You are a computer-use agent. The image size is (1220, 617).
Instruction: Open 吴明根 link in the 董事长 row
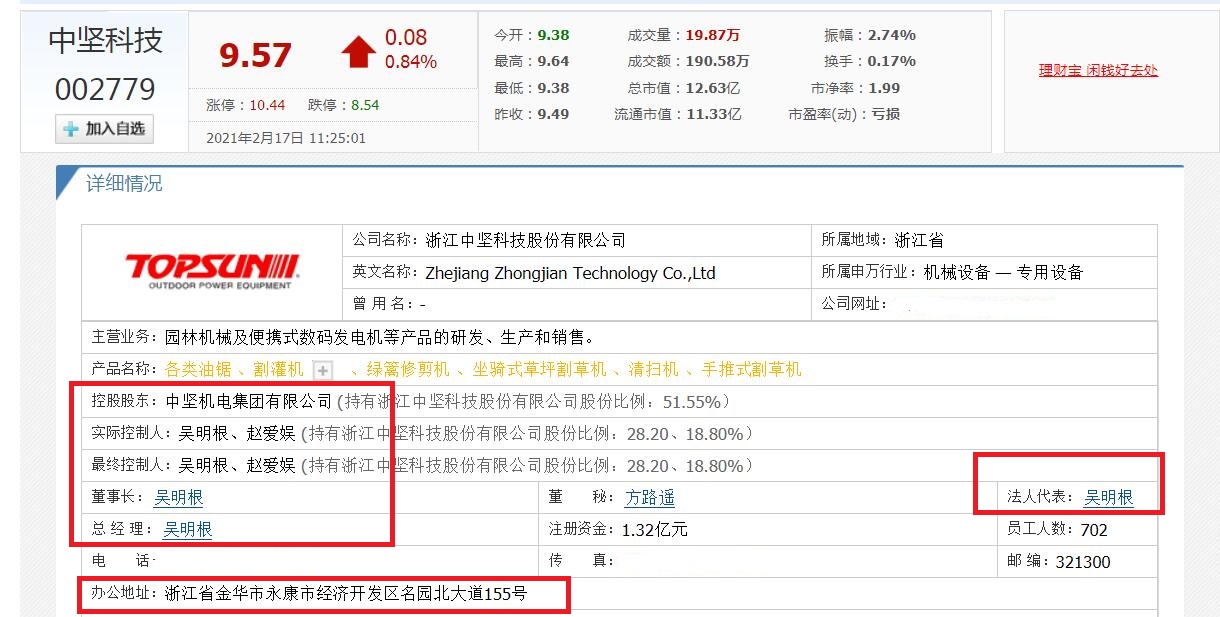coord(178,497)
